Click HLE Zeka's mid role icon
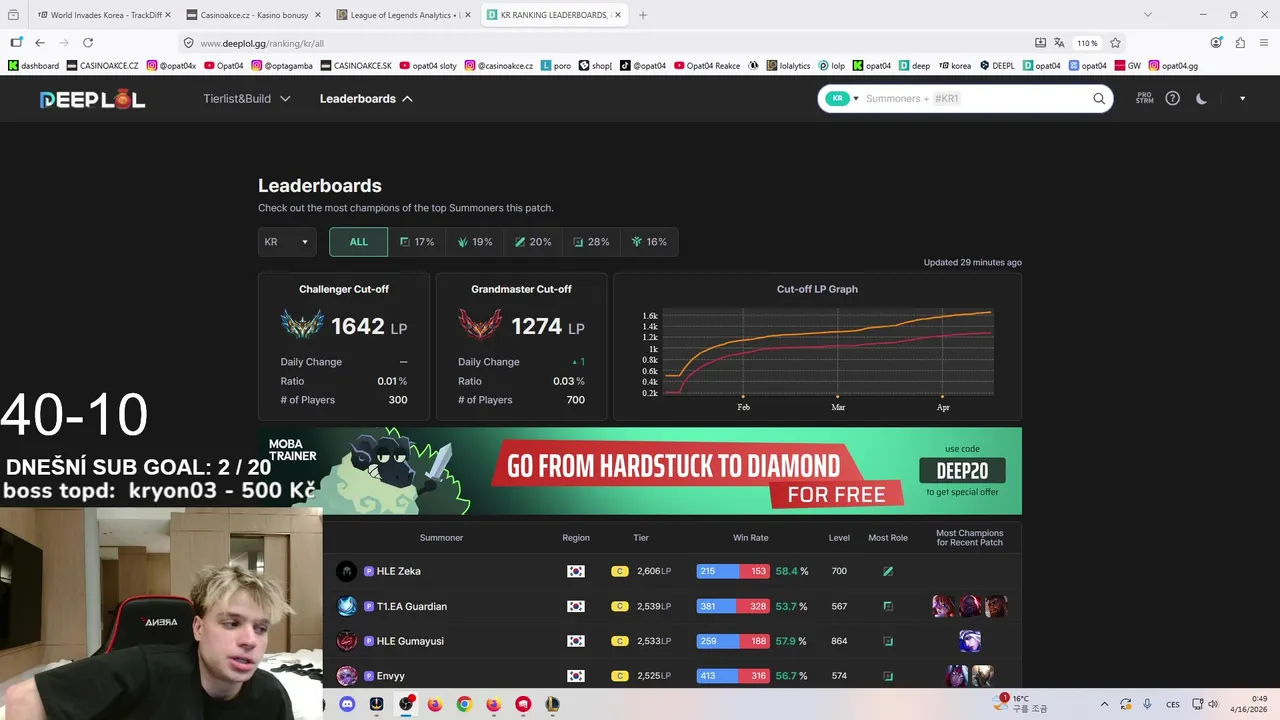 (888, 571)
